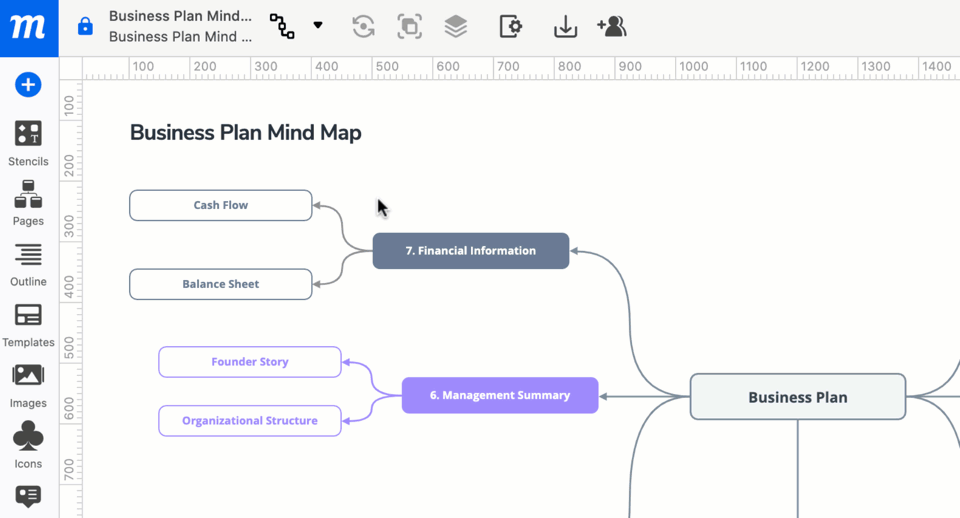
Task: Click the download export icon
Action: point(565,27)
